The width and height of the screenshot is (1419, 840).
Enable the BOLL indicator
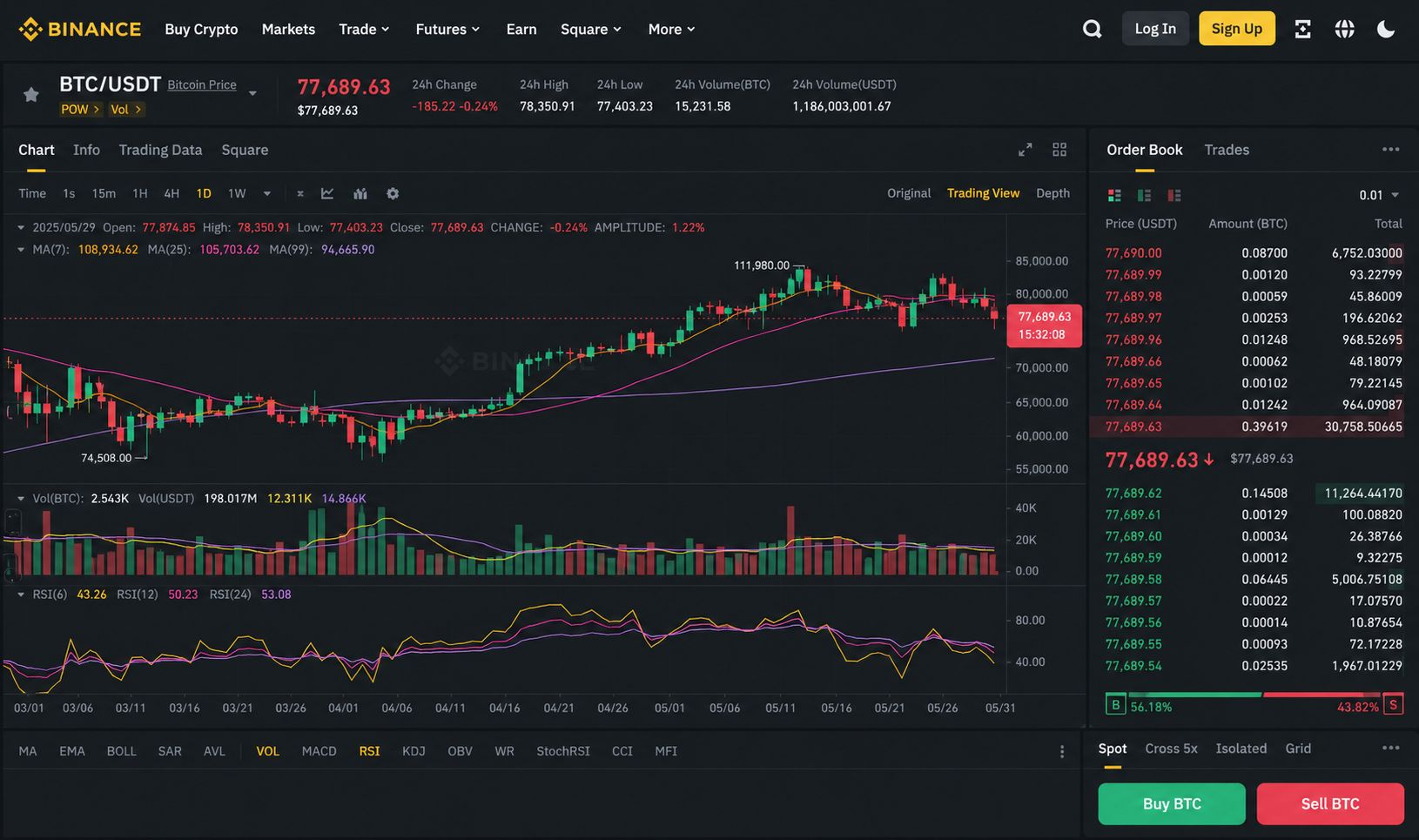point(121,751)
